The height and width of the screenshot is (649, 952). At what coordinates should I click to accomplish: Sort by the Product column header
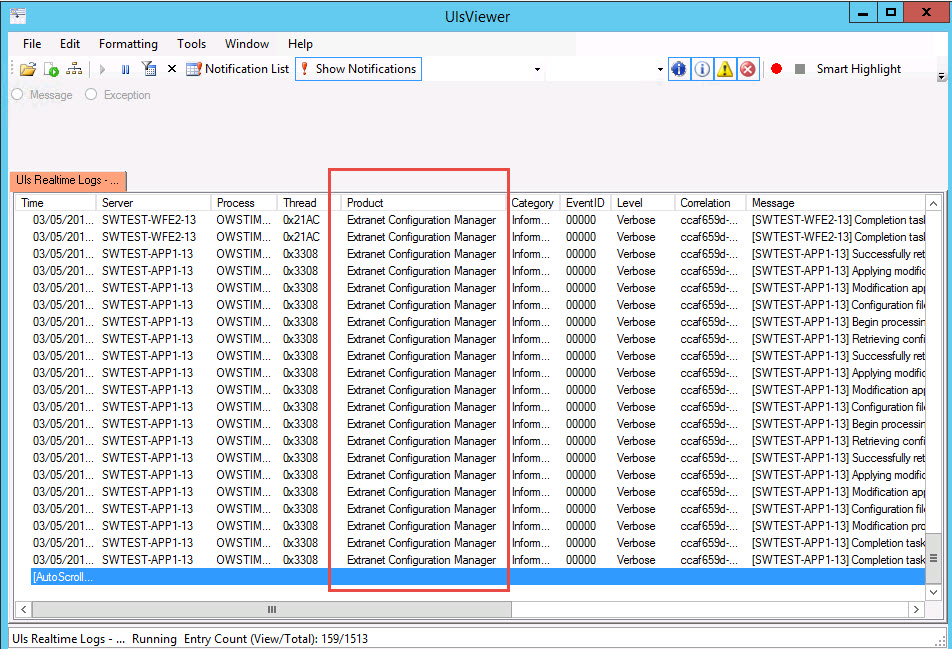424,203
